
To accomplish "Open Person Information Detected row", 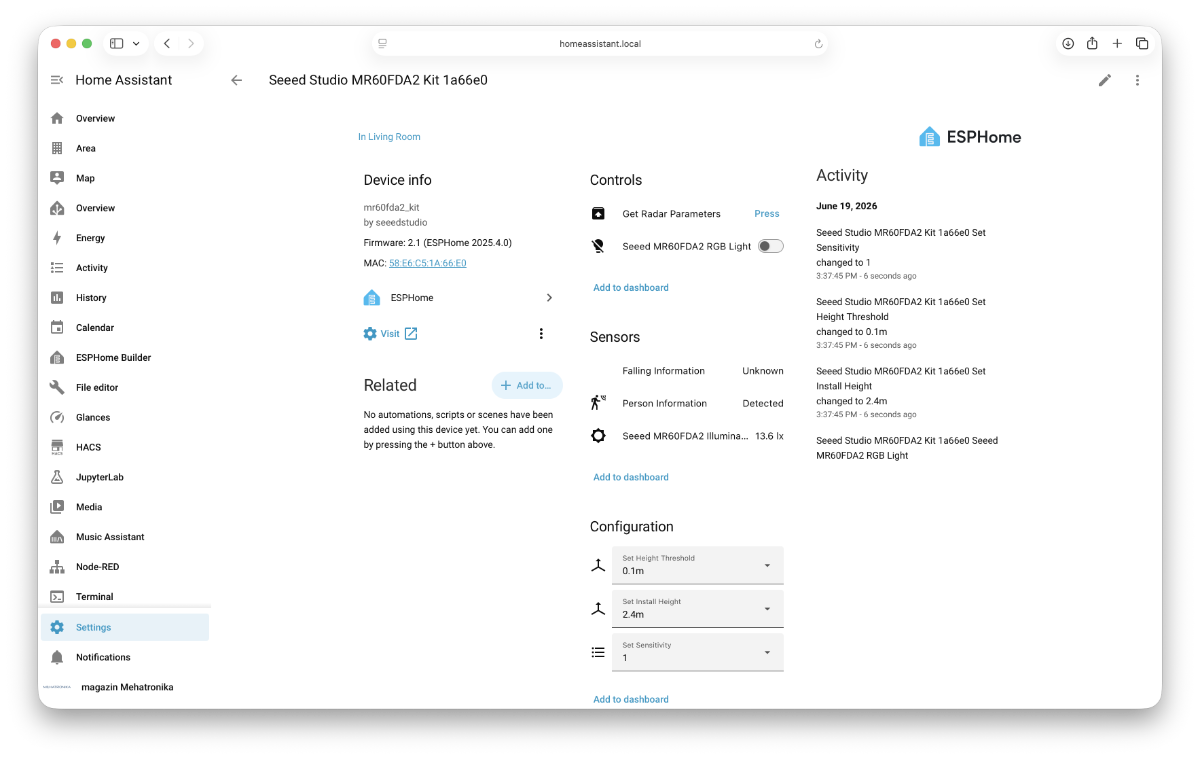I will tap(687, 403).
